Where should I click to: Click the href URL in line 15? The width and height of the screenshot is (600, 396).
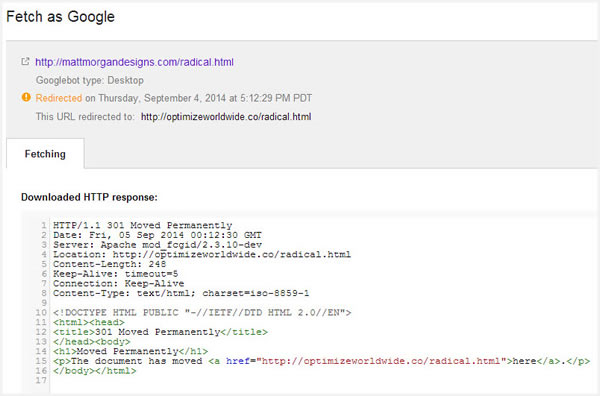(381, 361)
